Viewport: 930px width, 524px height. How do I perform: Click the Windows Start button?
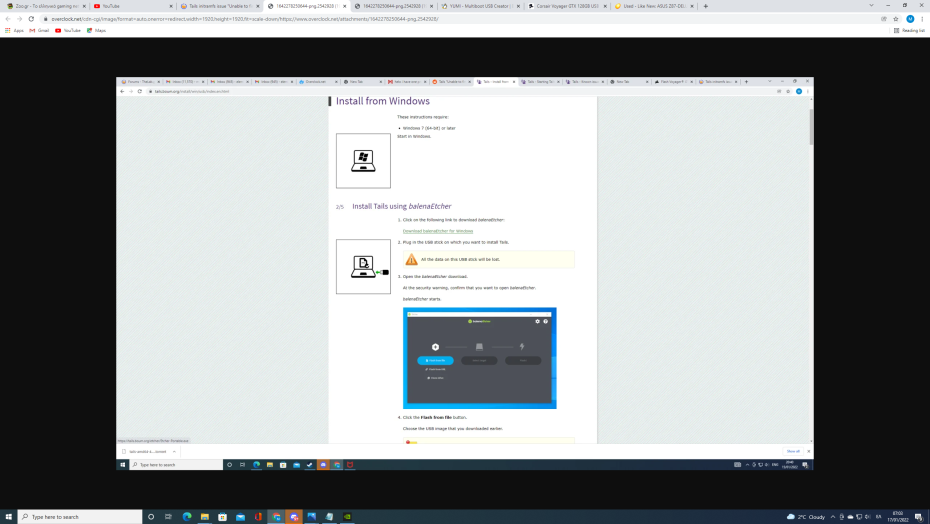[8, 517]
